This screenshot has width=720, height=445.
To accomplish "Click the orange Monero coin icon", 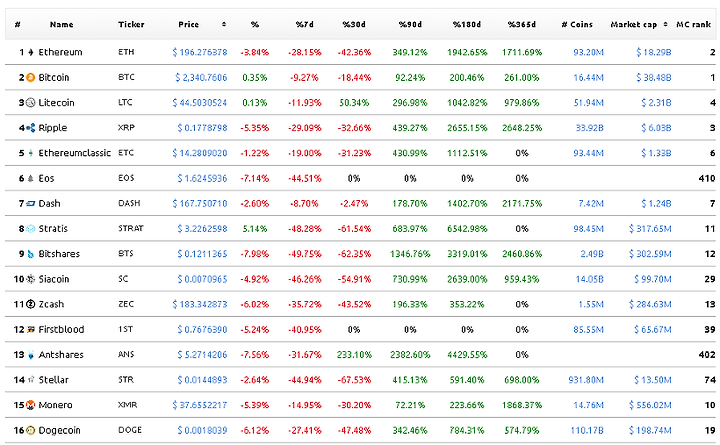I will tap(30, 405).
